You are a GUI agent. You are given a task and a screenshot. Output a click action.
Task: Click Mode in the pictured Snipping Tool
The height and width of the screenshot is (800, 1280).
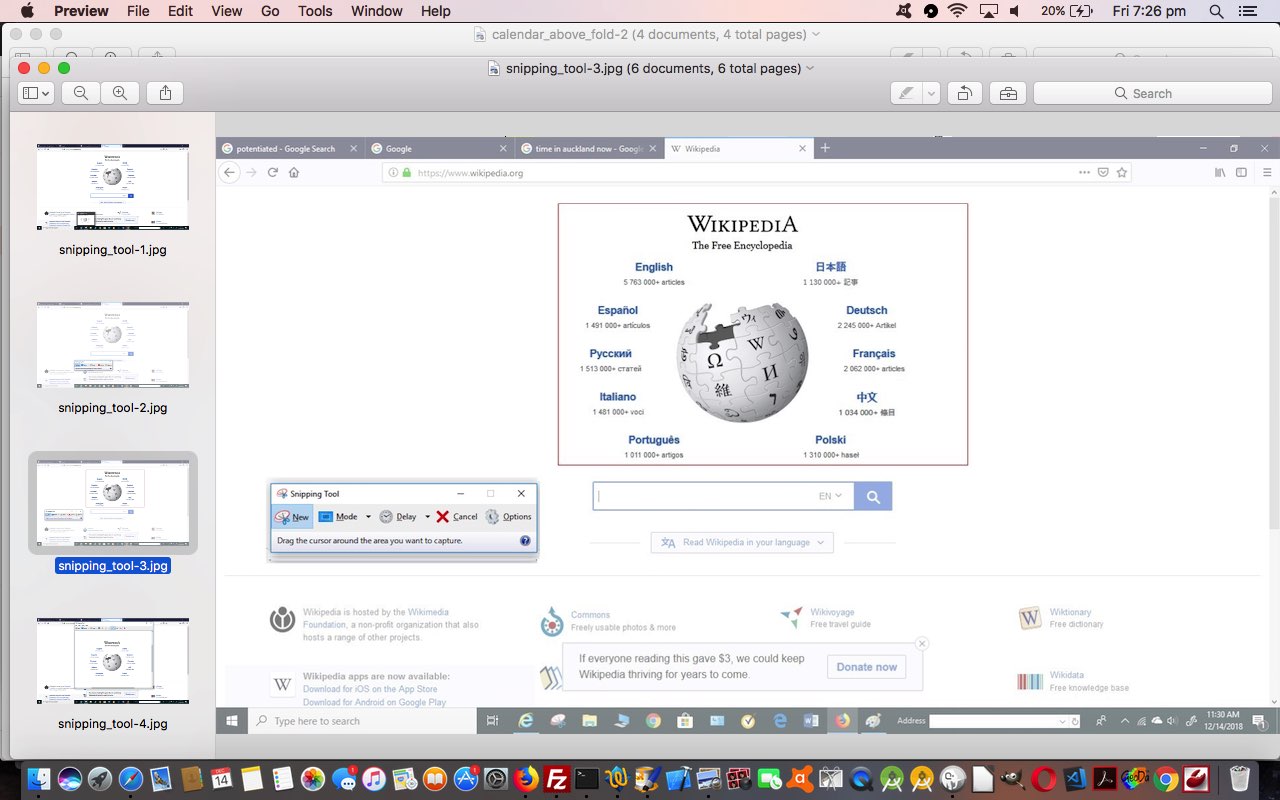click(x=338, y=517)
